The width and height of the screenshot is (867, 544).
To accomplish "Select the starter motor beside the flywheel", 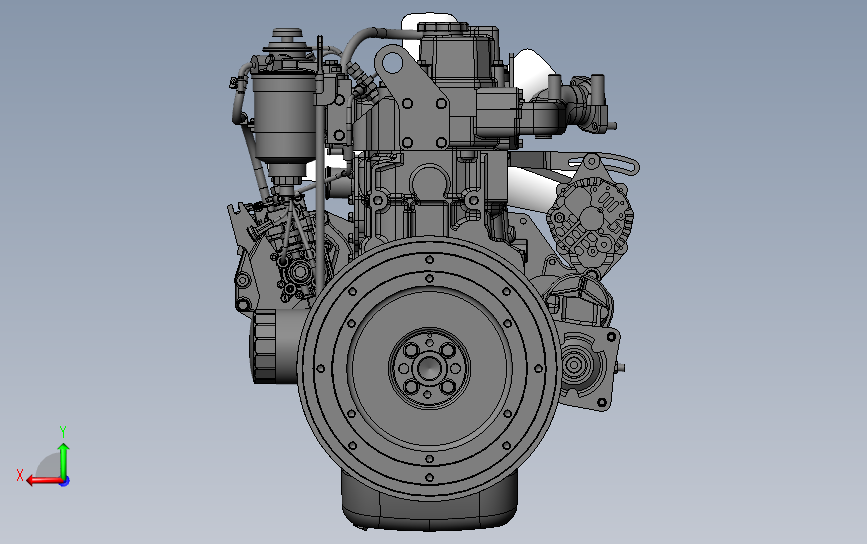I will pyautogui.click(x=587, y=367).
